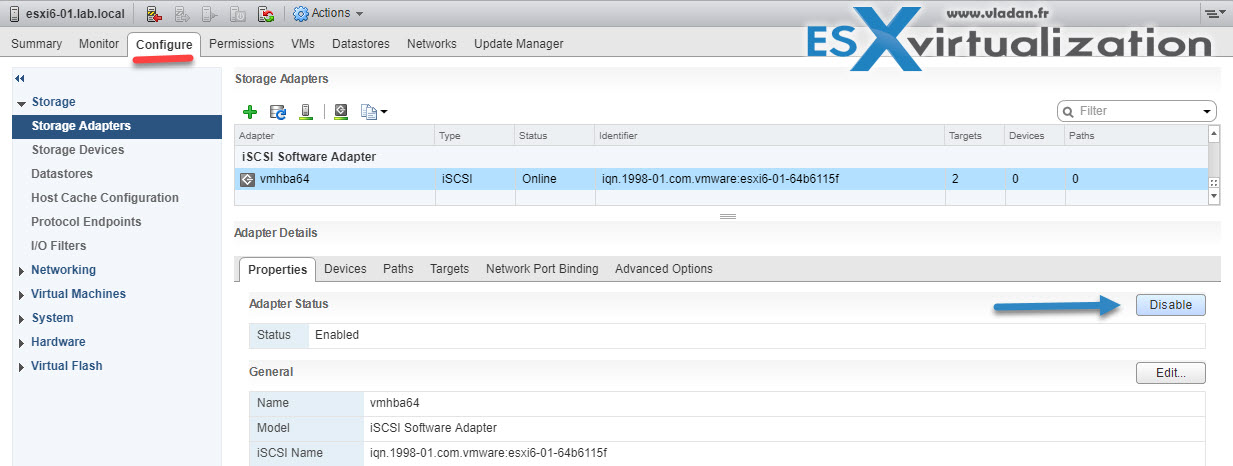
Task: Select Datastores in the sidebar
Action: click(62, 174)
